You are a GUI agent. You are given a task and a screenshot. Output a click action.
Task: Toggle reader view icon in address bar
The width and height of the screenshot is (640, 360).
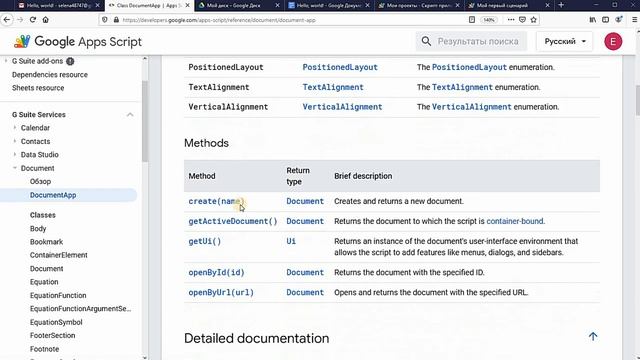(472, 20)
